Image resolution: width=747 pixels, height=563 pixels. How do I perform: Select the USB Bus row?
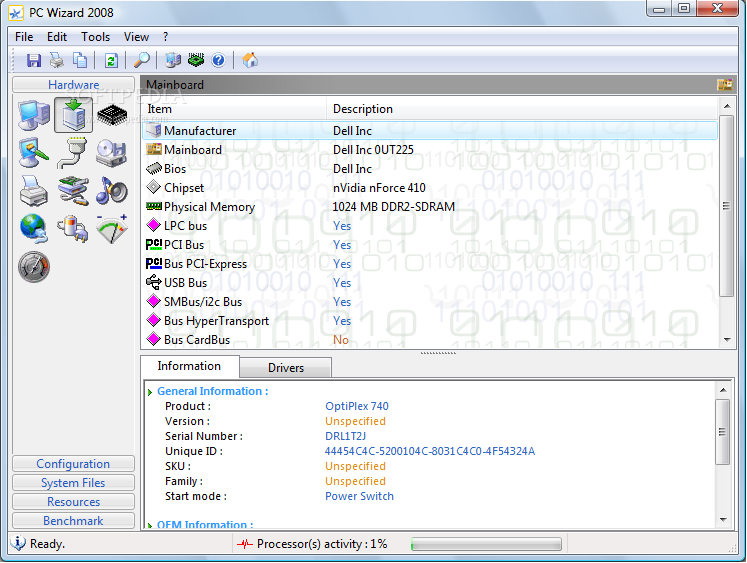pyautogui.click(x=430, y=283)
